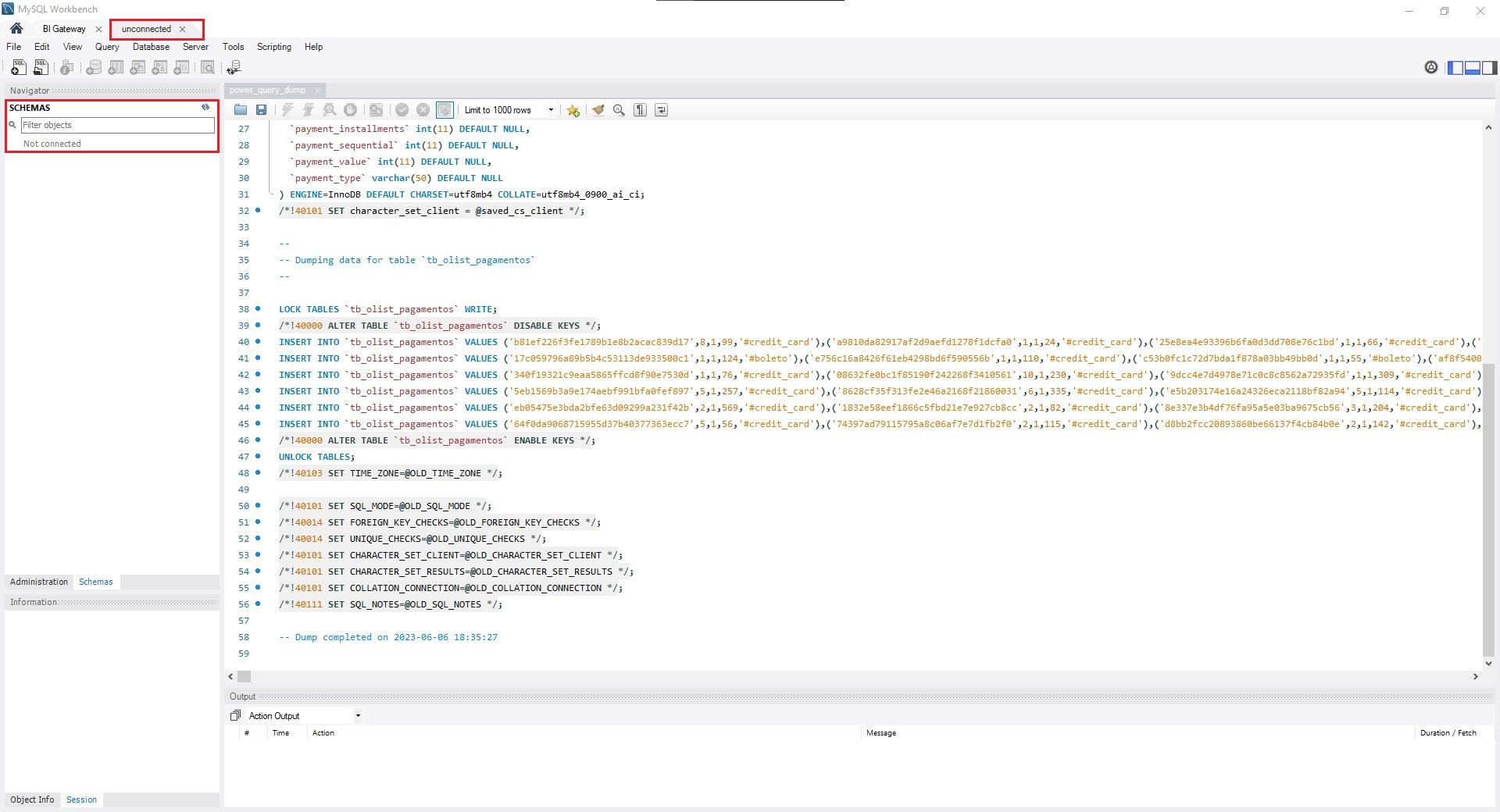This screenshot has height=812, width=1500.
Task: Show the find panel magnifier icon
Action: pos(619,110)
